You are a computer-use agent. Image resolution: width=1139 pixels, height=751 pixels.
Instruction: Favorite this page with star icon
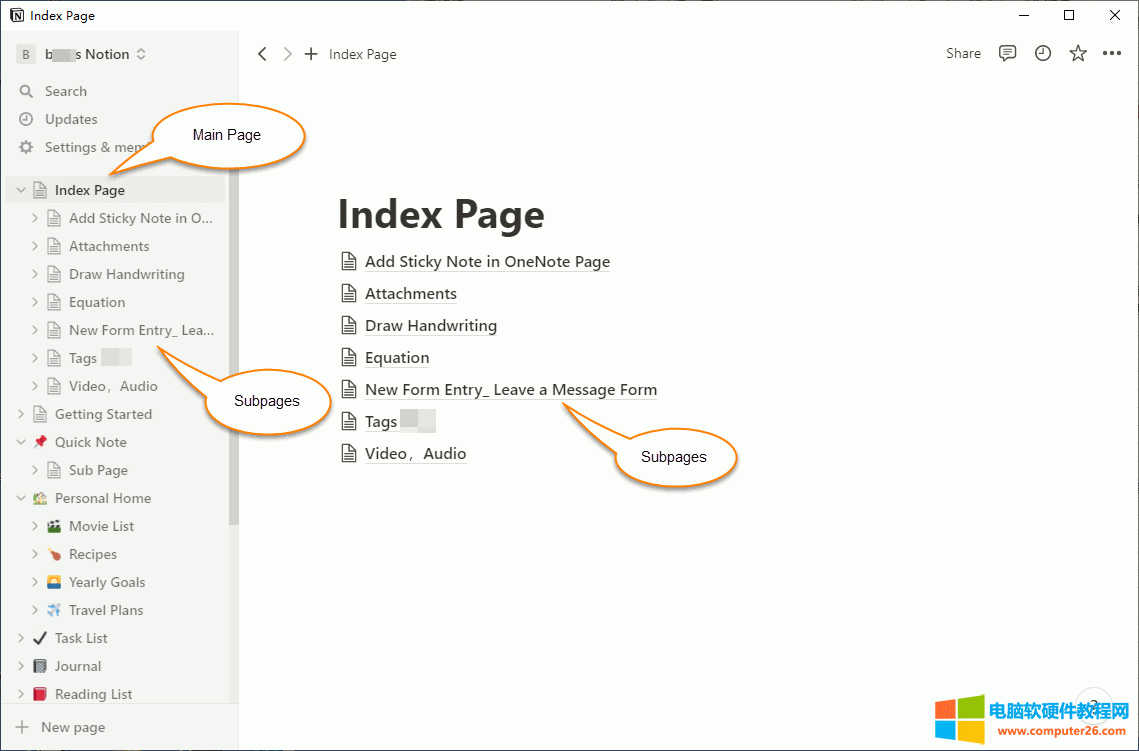(x=1078, y=54)
